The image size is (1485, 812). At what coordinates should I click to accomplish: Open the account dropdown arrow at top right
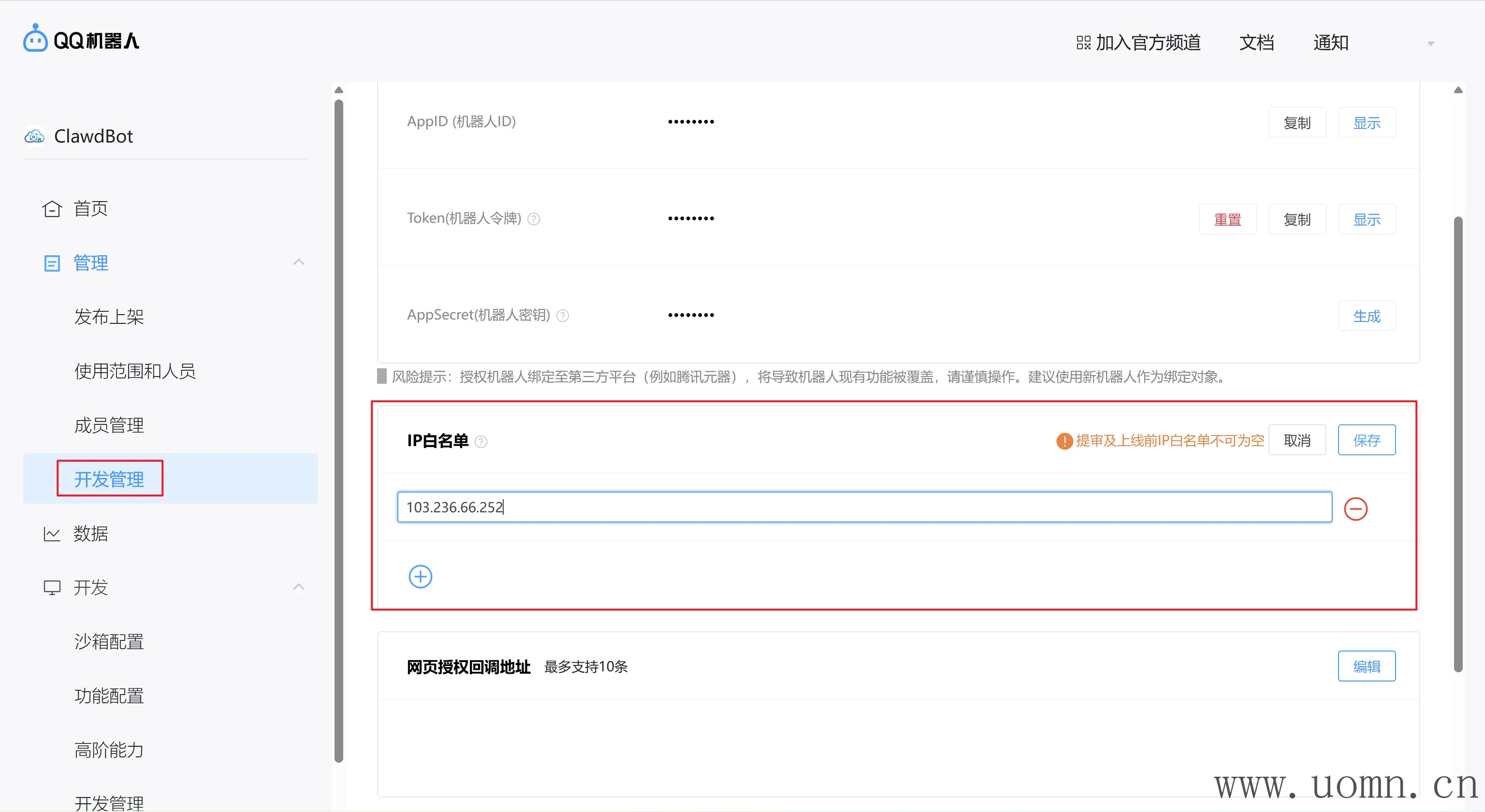click(1430, 44)
